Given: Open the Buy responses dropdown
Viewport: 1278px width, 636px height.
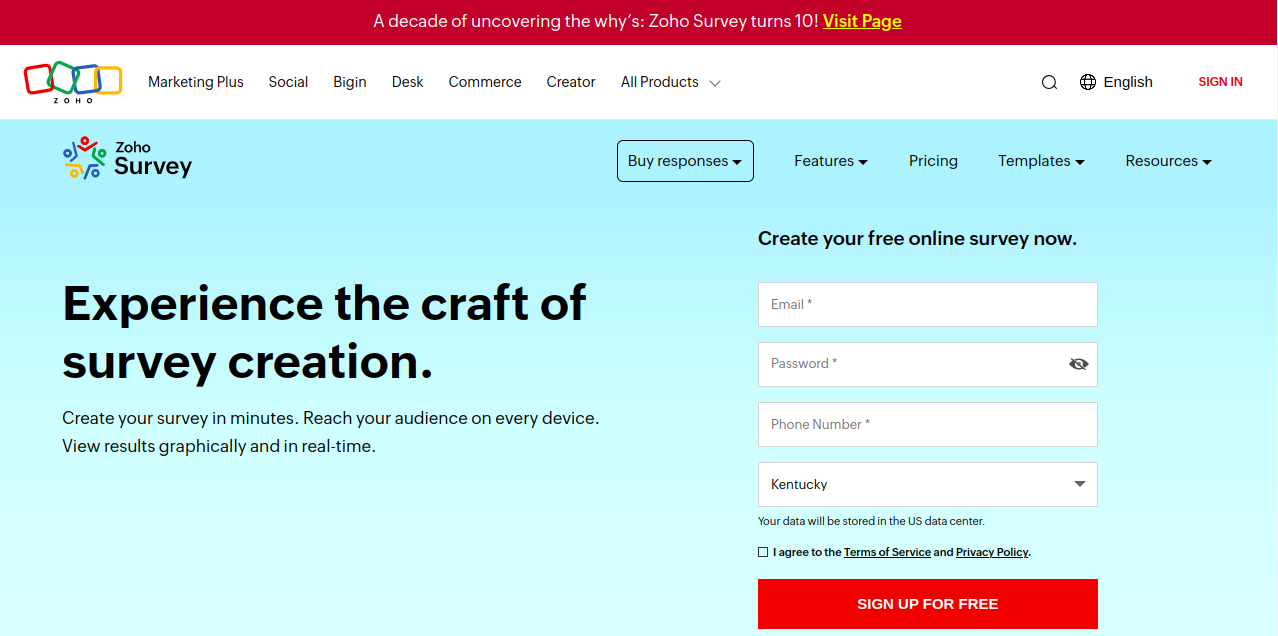Looking at the screenshot, I should tap(685, 161).
